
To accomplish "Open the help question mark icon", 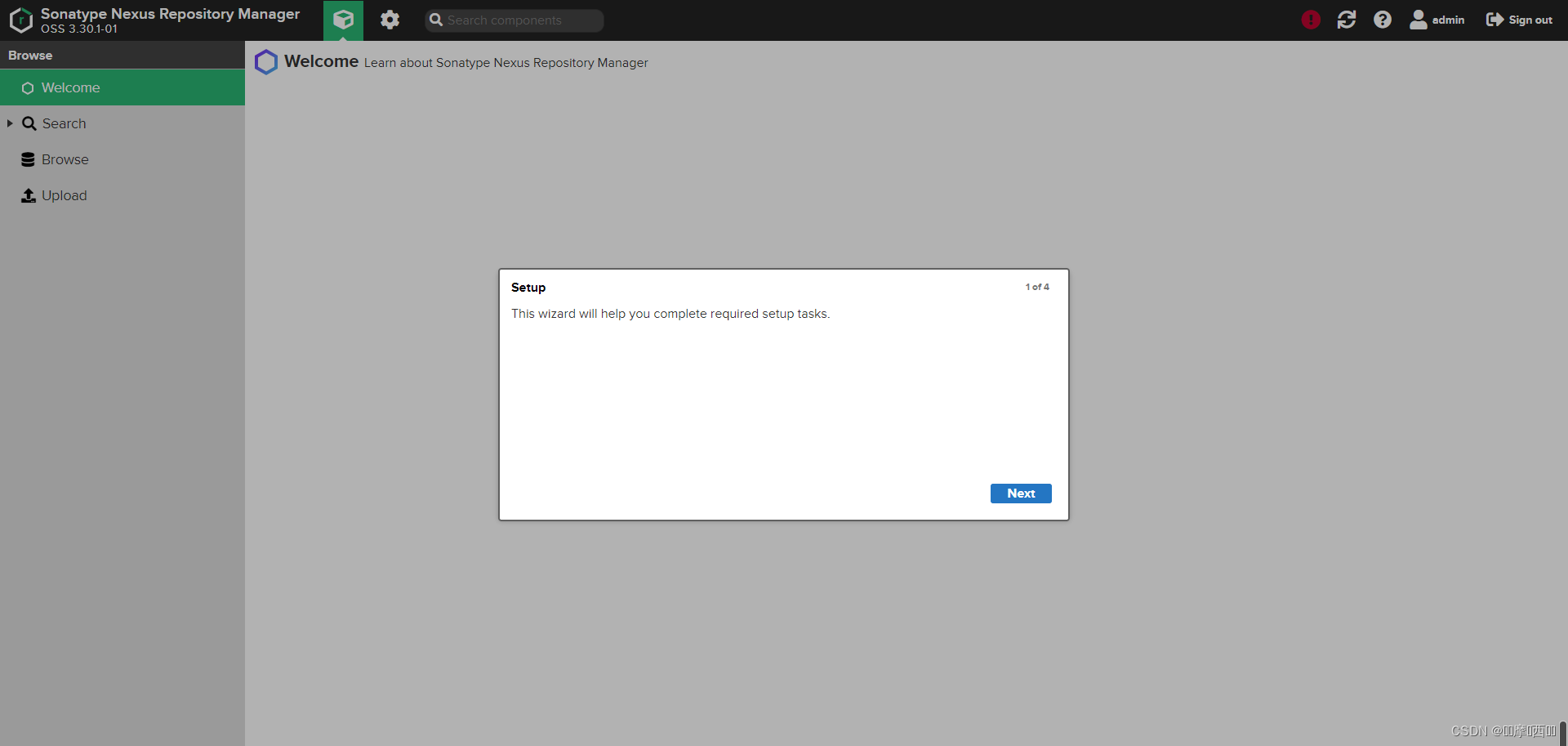I will [x=1382, y=20].
